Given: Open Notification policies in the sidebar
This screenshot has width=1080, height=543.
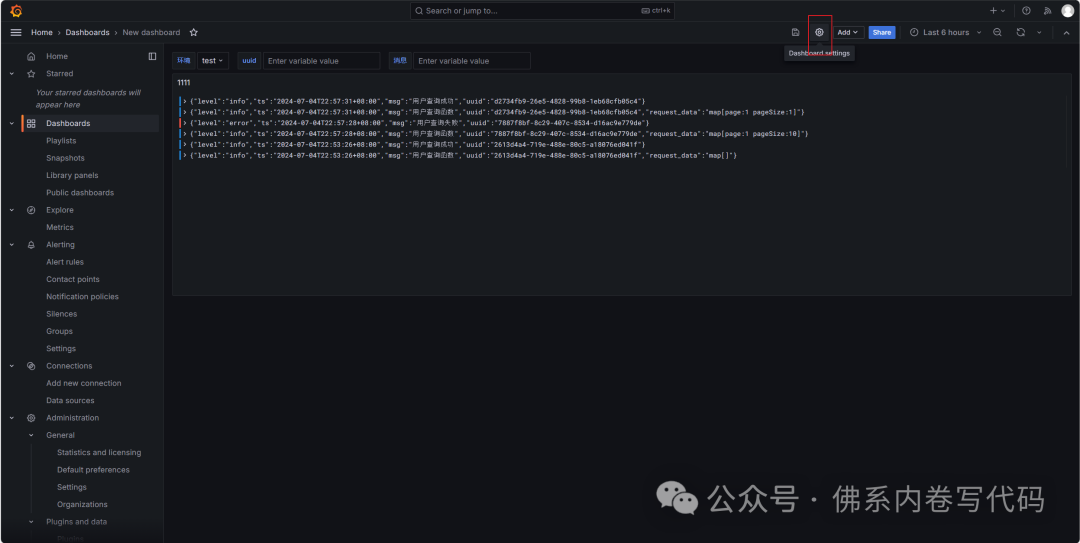Looking at the screenshot, I should tap(83, 296).
